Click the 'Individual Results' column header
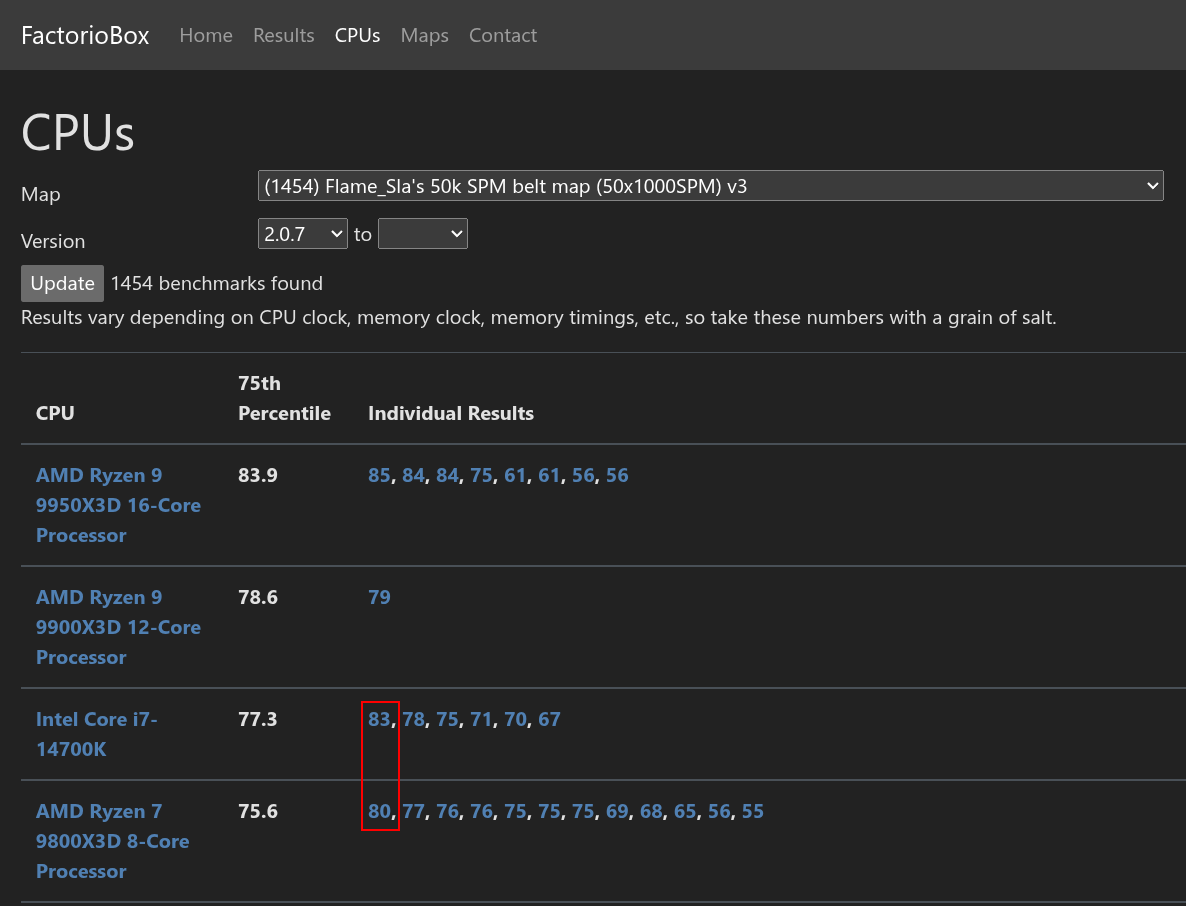This screenshot has width=1186, height=906. tap(451, 414)
